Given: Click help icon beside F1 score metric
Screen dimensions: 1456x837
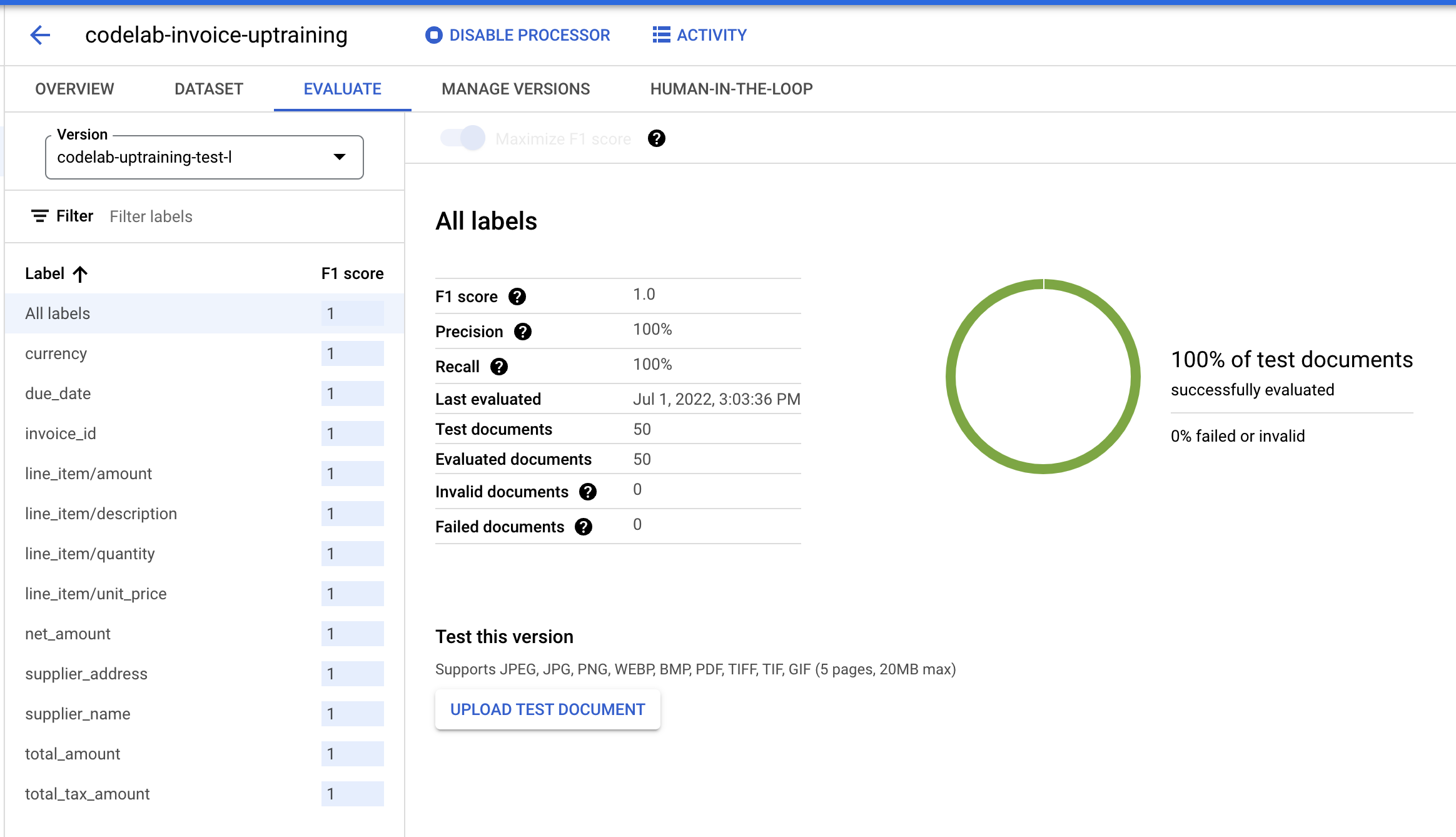Looking at the screenshot, I should [x=517, y=297].
